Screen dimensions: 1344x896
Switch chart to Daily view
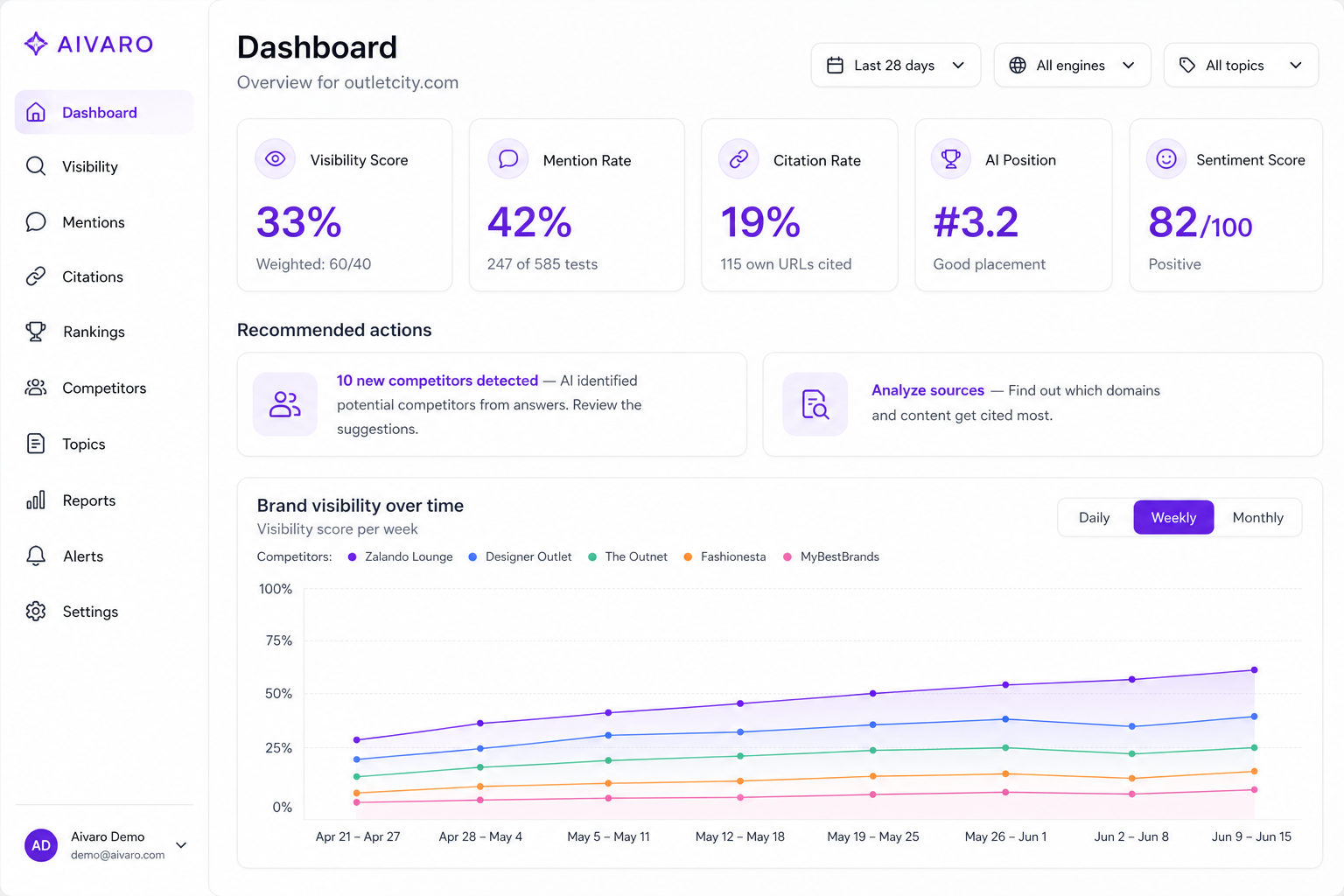click(1095, 517)
